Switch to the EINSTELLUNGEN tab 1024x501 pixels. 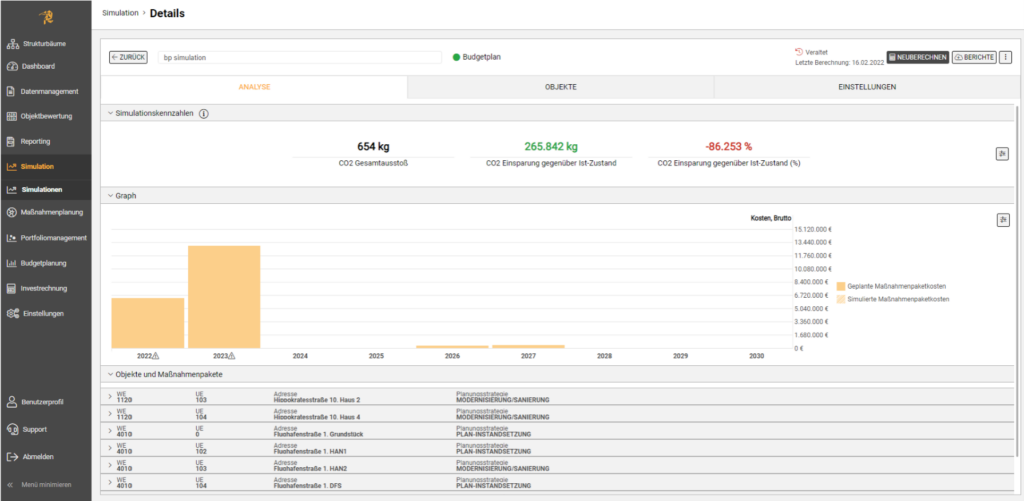pos(866,87)
